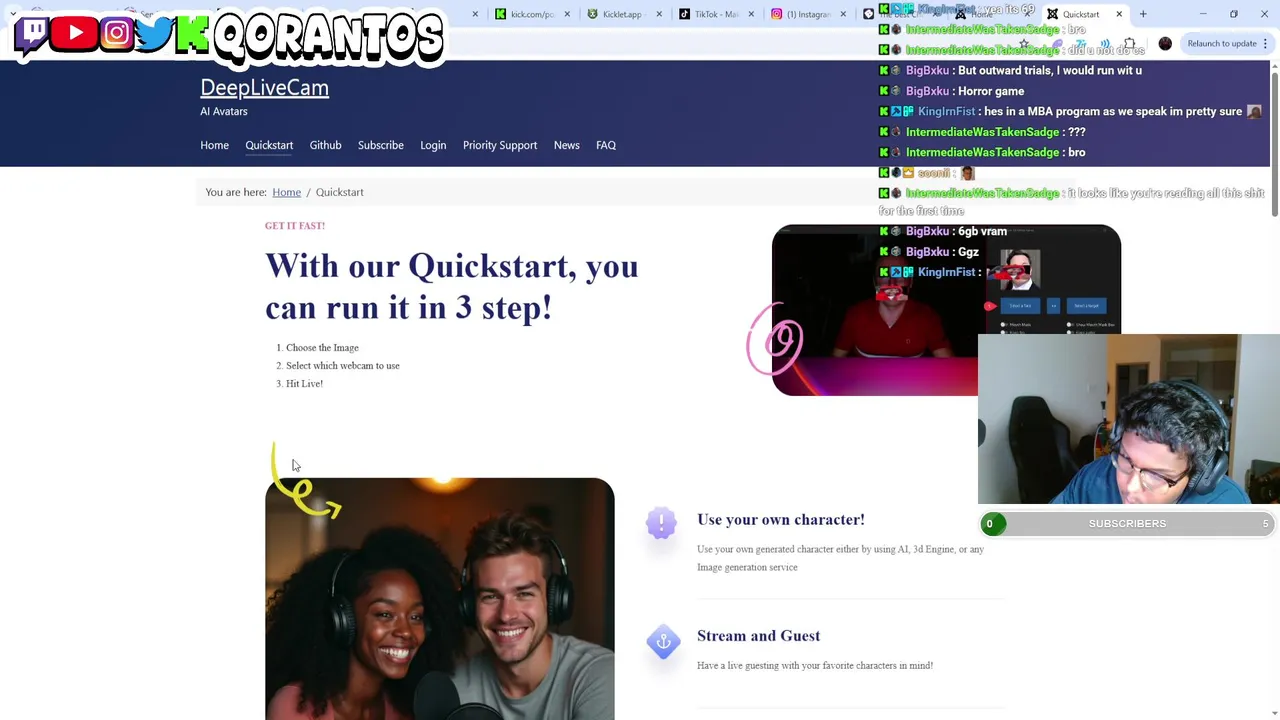Click the browser profile avatar icon
The image size is (1280, 720).
coord(1165,43)
